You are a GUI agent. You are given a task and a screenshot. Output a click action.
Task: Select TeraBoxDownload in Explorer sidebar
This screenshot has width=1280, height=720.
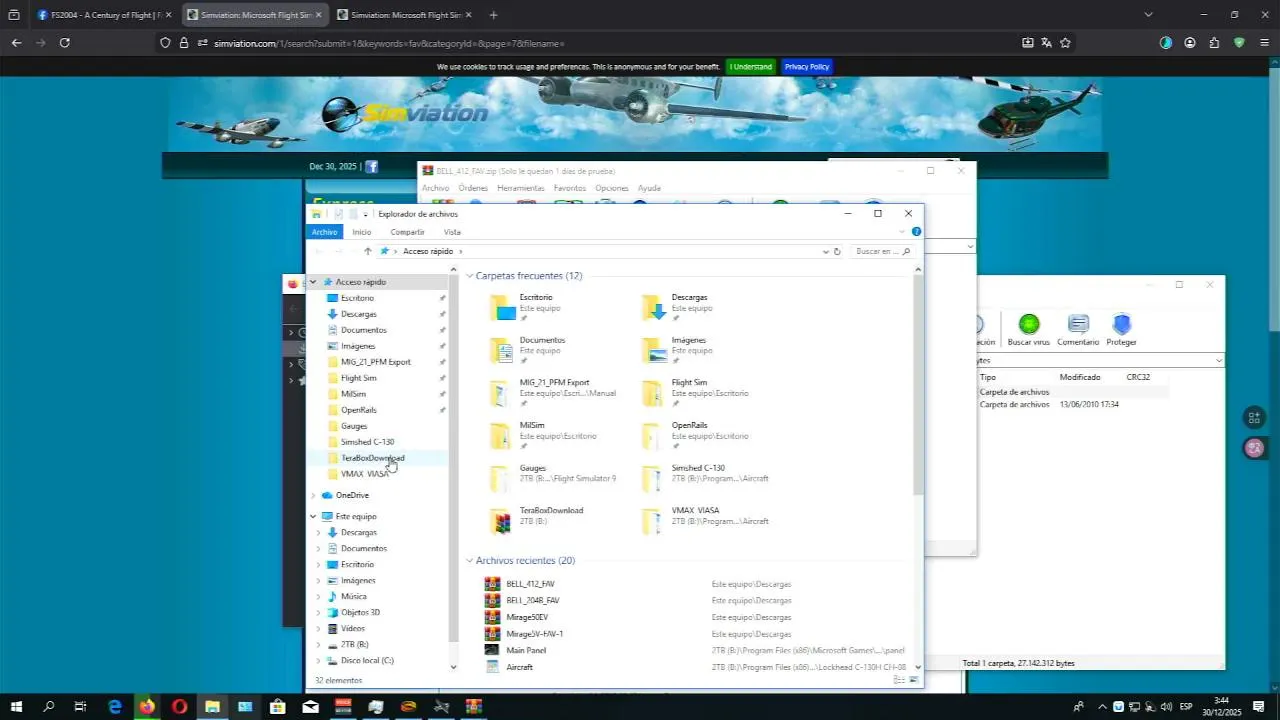372,458
